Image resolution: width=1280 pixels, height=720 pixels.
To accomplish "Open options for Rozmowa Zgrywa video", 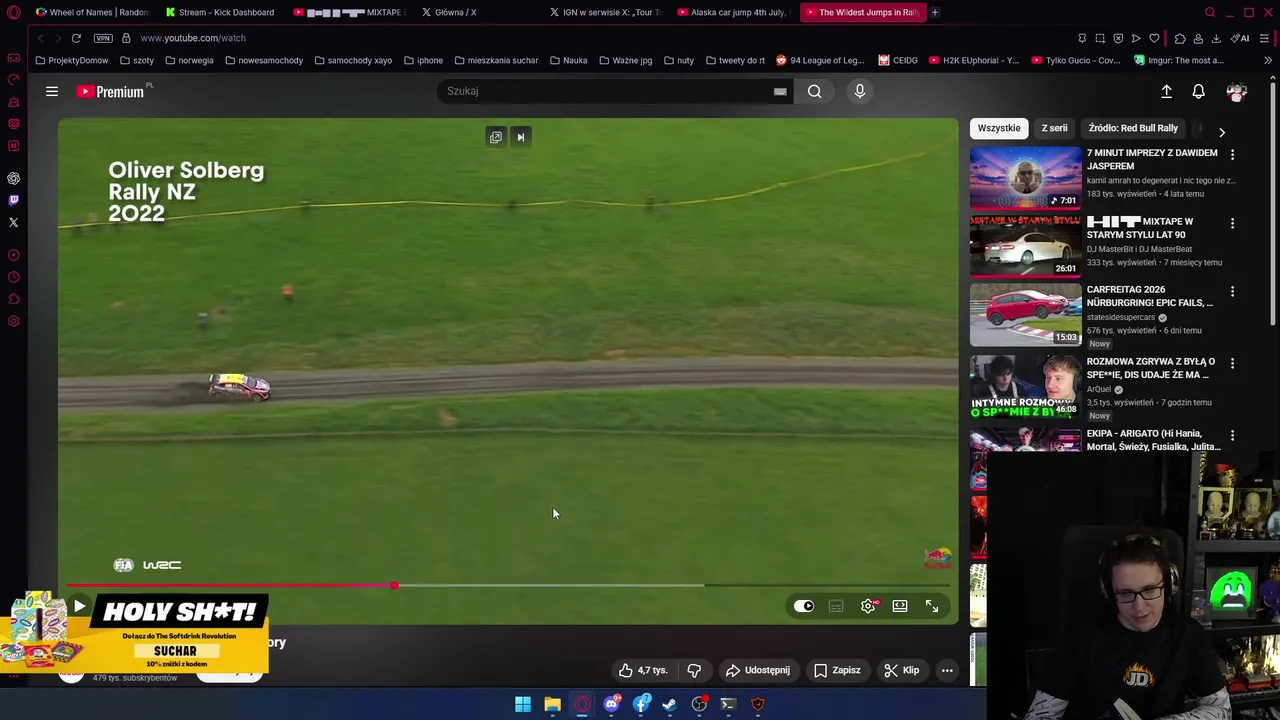I will (x=1232, y=363).
